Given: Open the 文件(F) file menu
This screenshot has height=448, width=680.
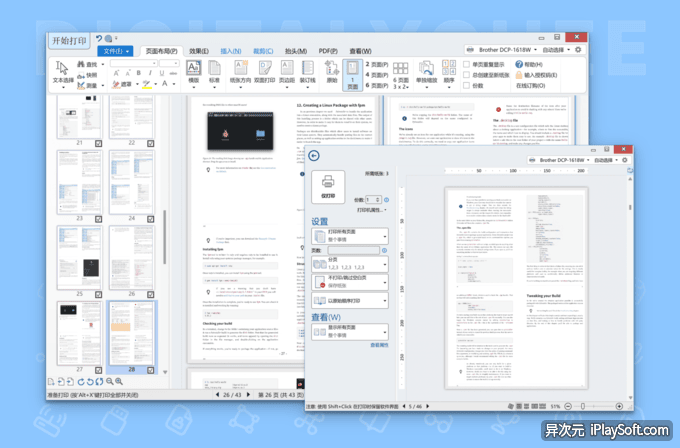Looking at the screenshot, I should coord(115,51).
